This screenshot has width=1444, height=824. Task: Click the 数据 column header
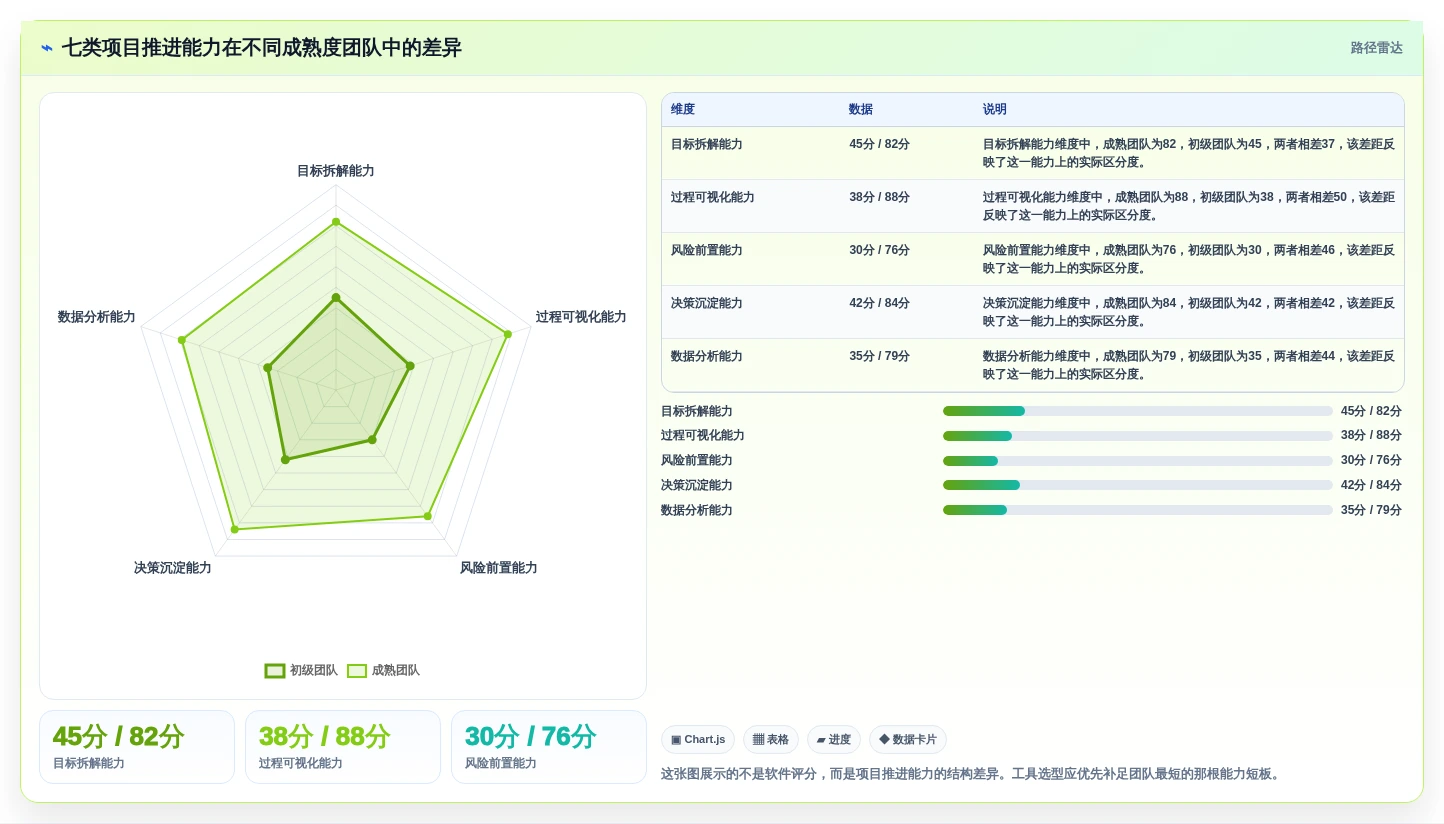(861, 110)
